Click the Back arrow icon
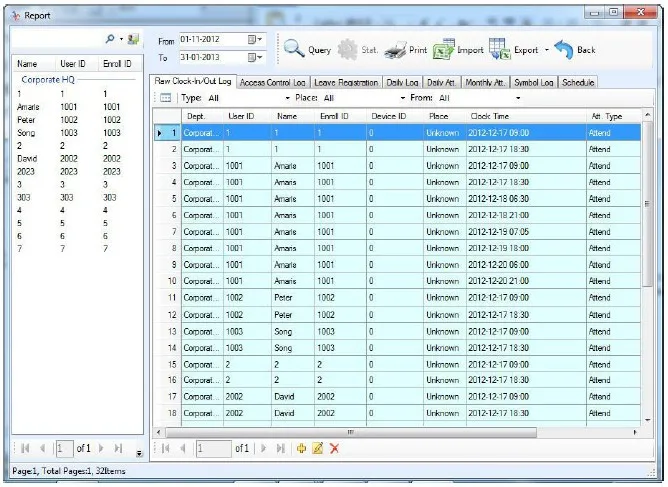 [564, 49]
